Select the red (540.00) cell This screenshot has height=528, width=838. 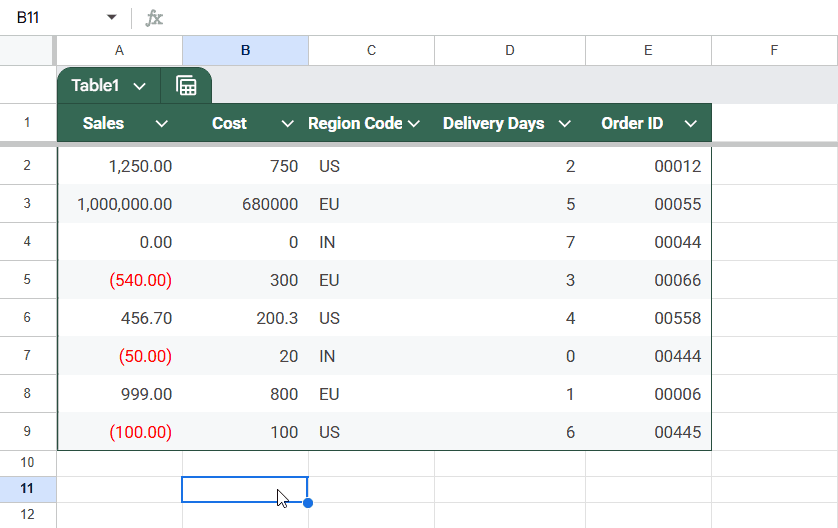pos(120,280)
